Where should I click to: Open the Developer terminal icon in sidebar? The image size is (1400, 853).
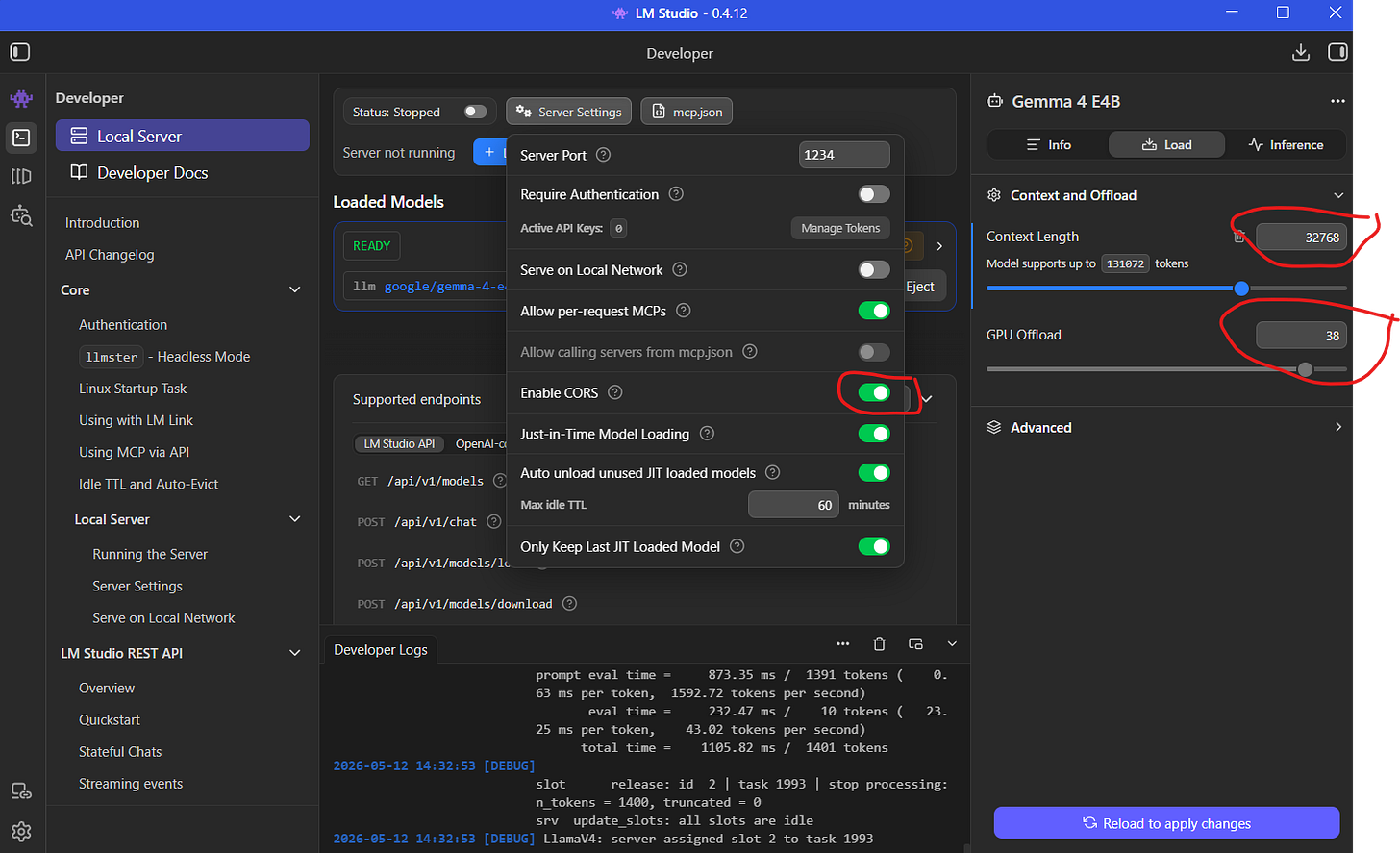pos(21,138)
